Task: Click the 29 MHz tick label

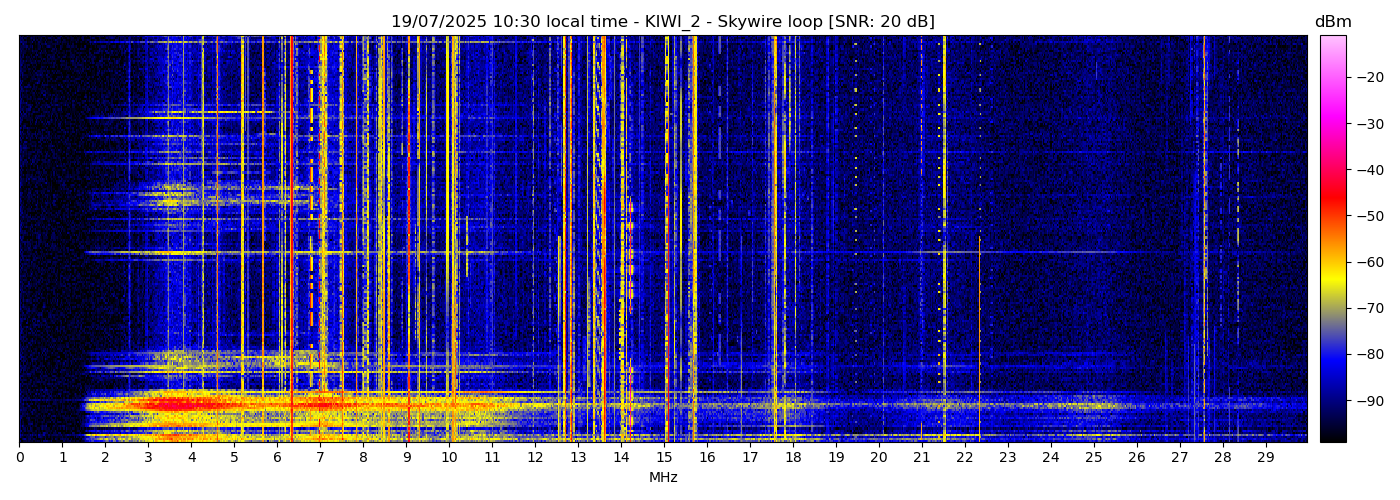Action: (1265, 458)
